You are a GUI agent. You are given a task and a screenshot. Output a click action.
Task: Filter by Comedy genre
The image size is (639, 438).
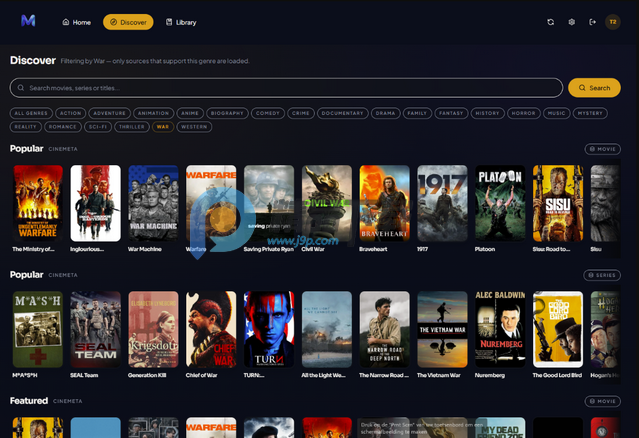click(x=268, y=113)
